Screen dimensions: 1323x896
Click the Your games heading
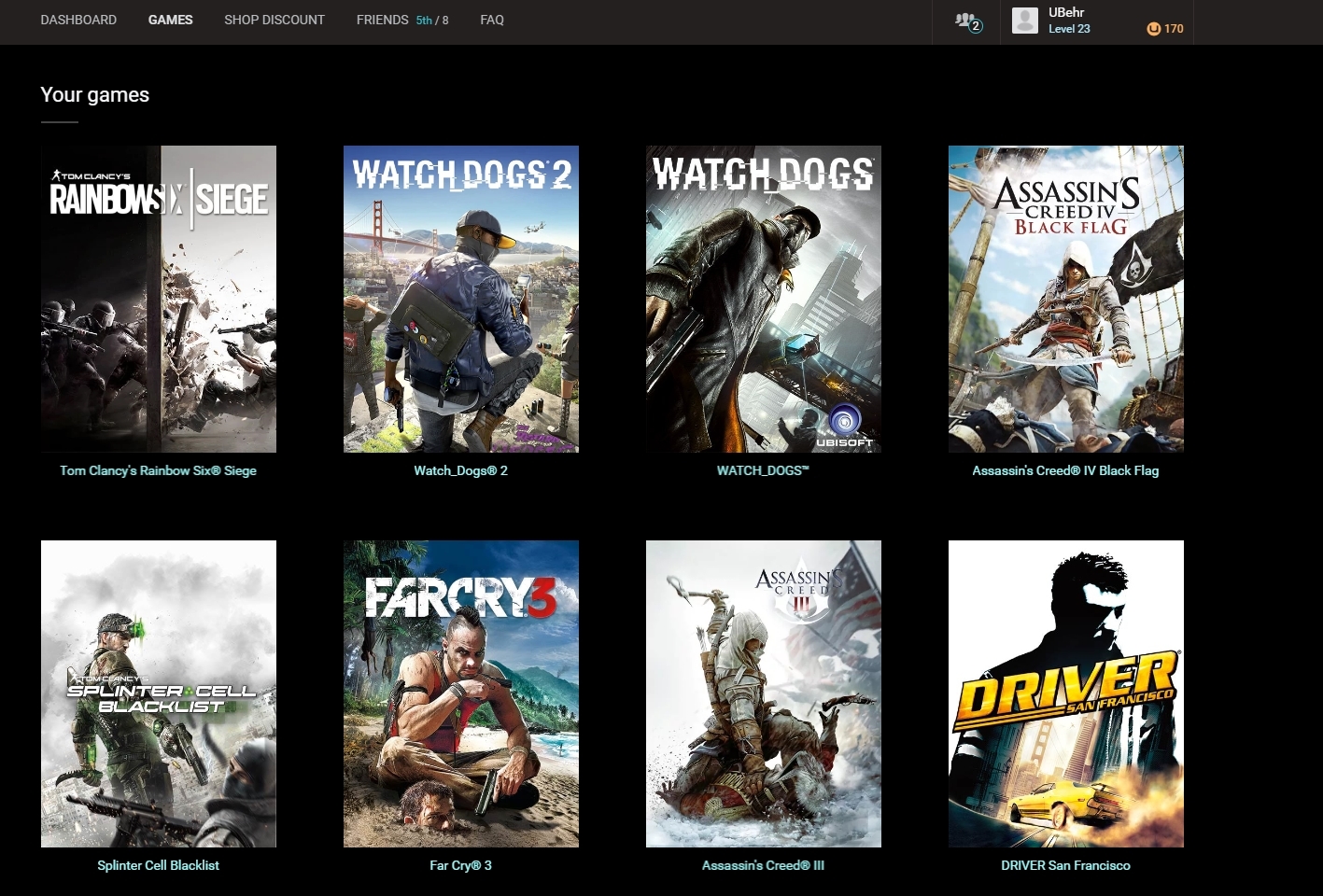click(x=94, y=94)
